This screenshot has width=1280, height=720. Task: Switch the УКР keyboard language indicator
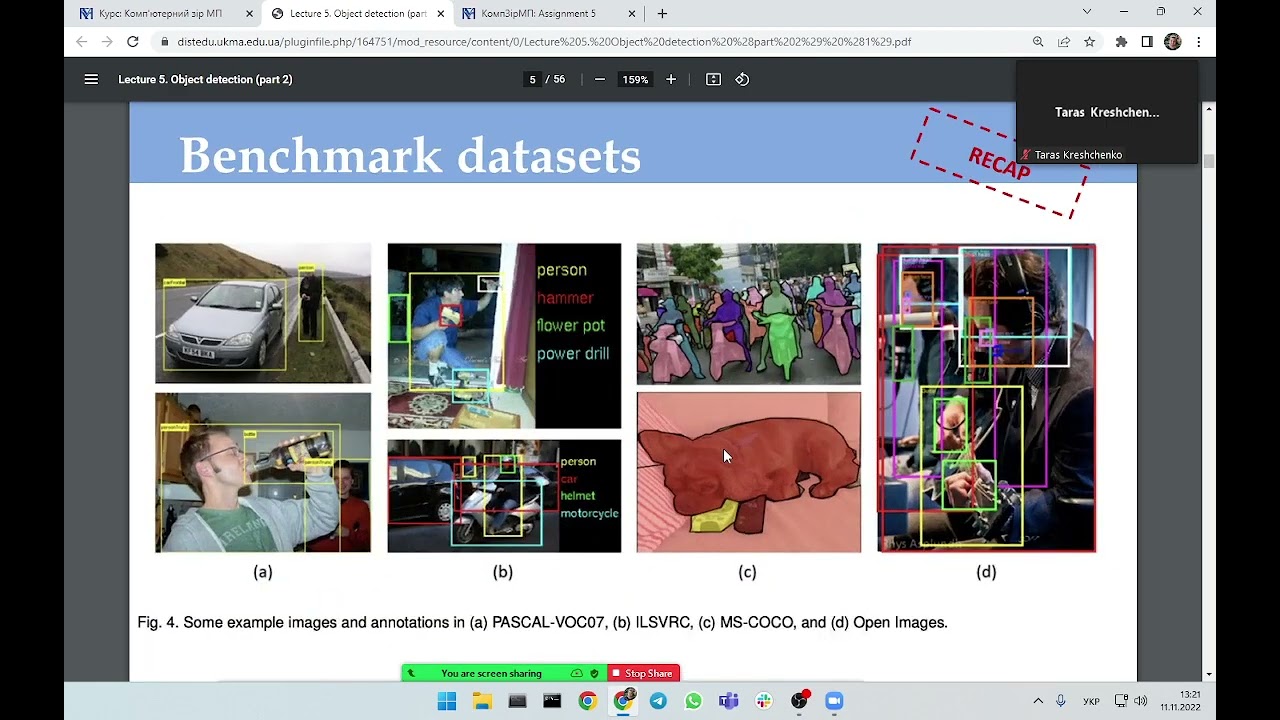(x=1091, y=701)
